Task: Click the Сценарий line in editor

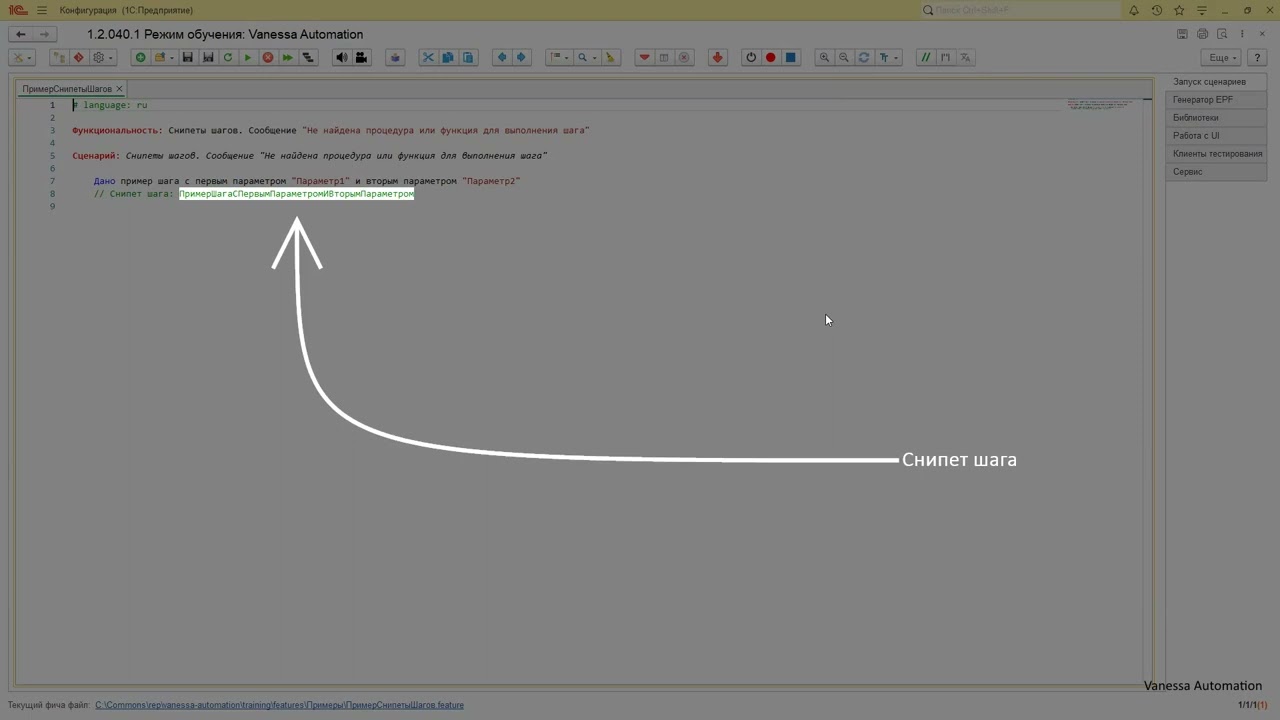Action: pyautogui.click(x=309, y=156)
